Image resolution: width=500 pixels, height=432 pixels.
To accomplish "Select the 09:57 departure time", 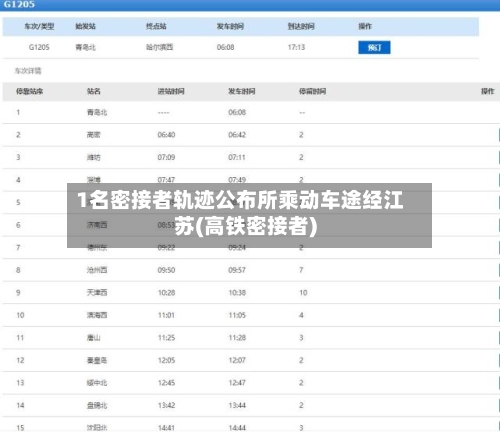I will [x=237, y=270].
